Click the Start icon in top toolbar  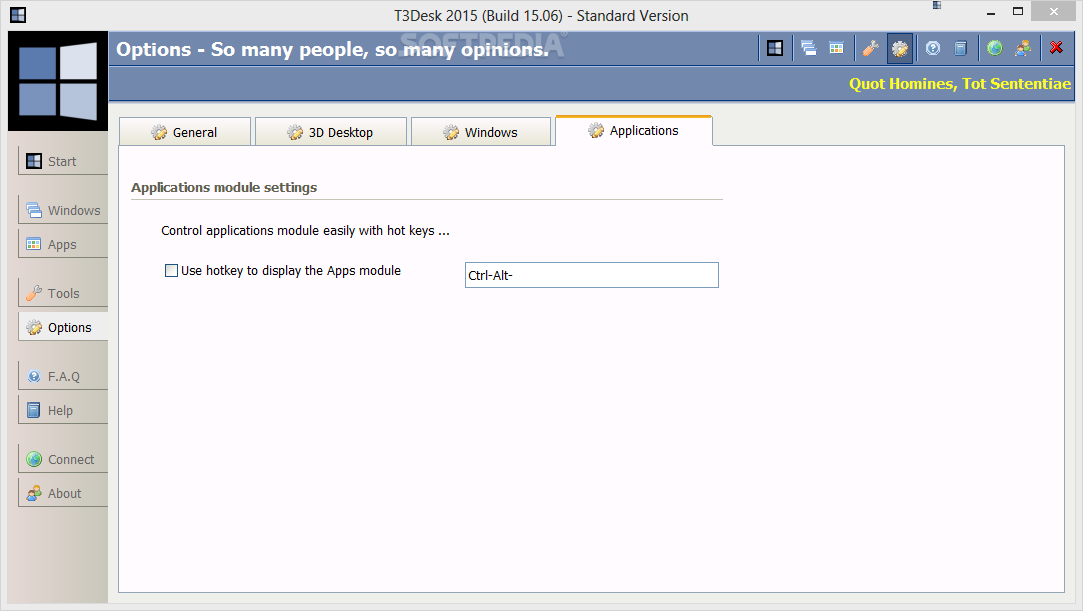(775, 48)
